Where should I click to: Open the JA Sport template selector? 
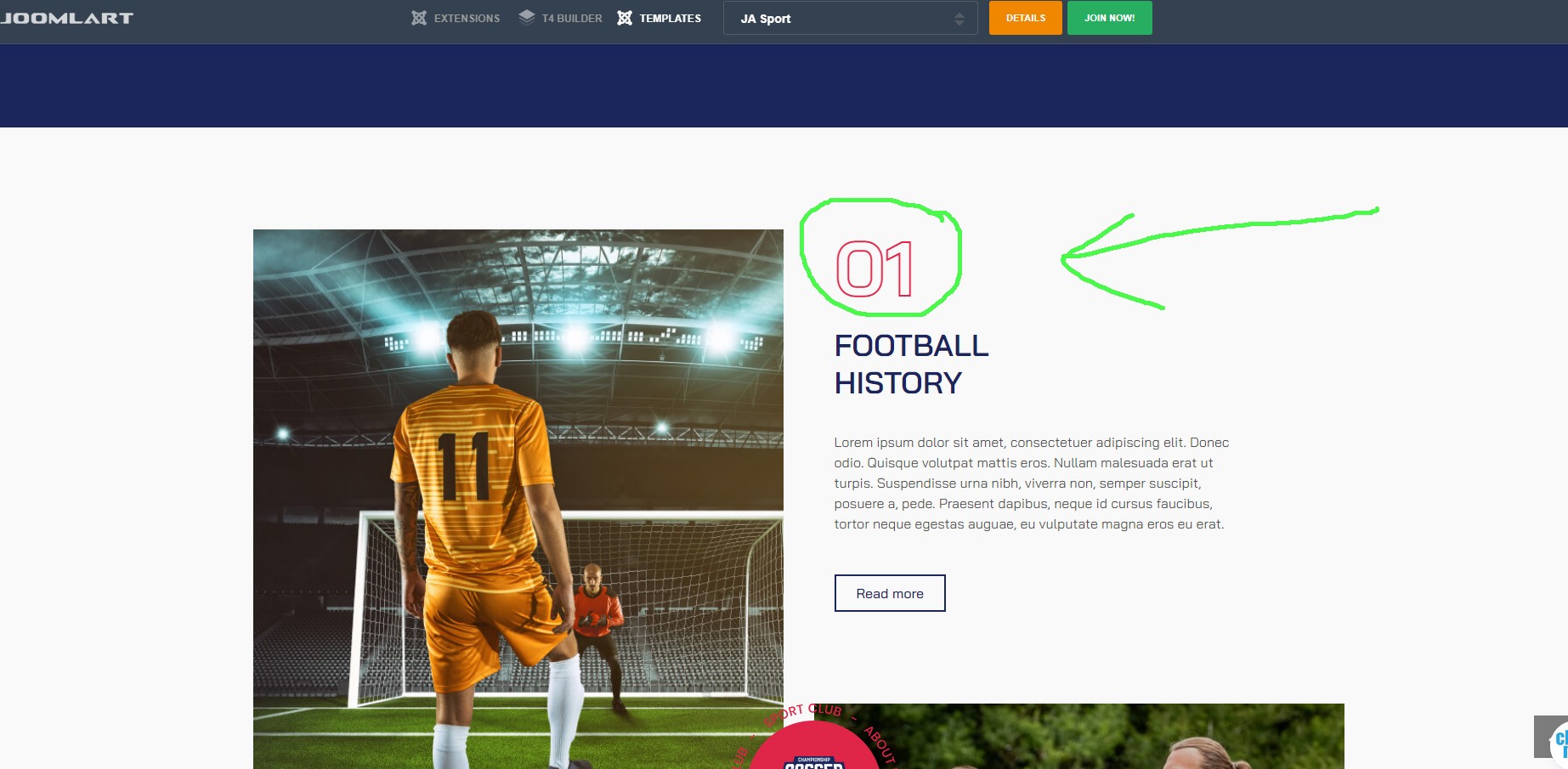click(x=850, y=18)
